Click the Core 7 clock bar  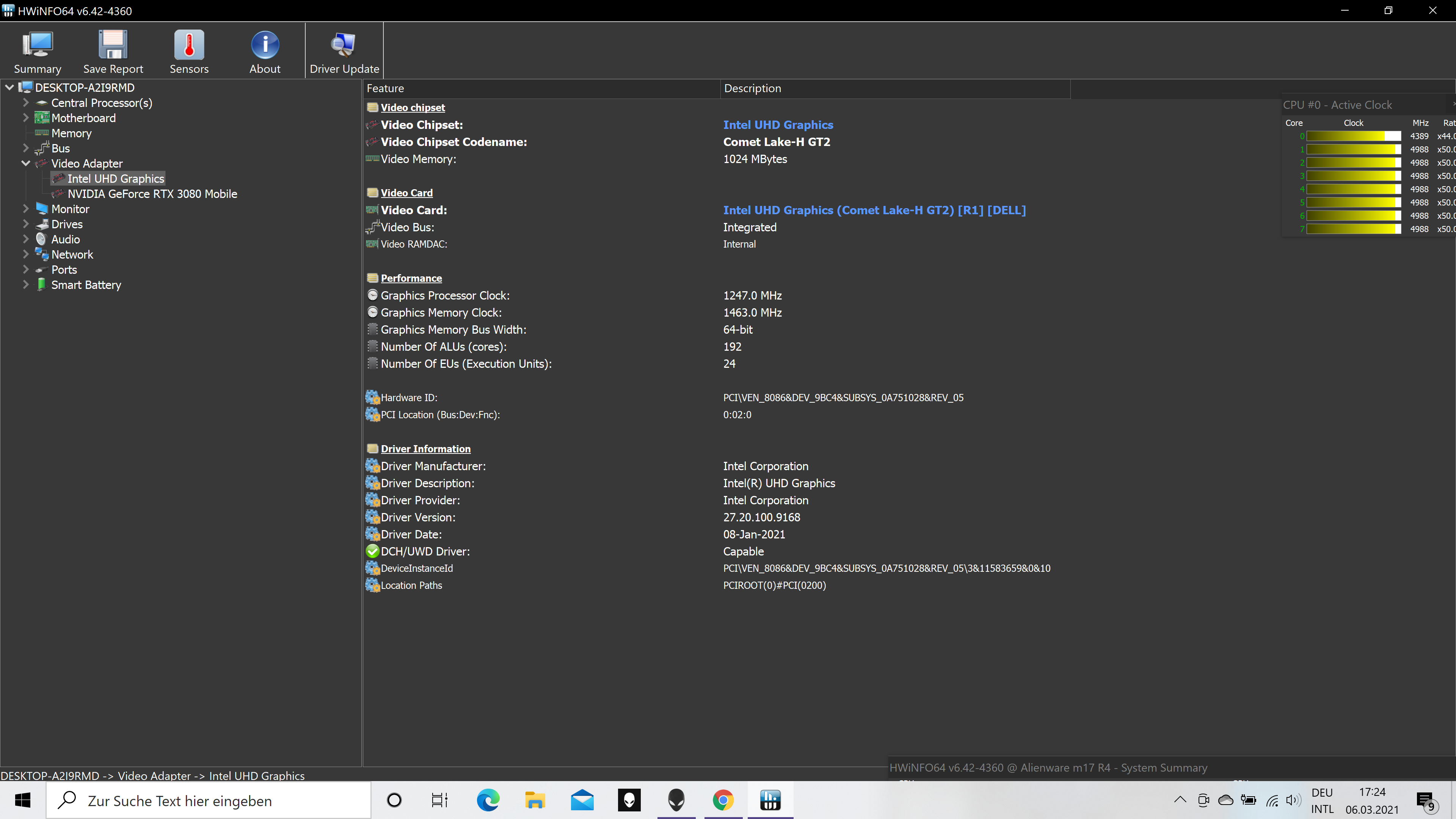click(1353, 229)
